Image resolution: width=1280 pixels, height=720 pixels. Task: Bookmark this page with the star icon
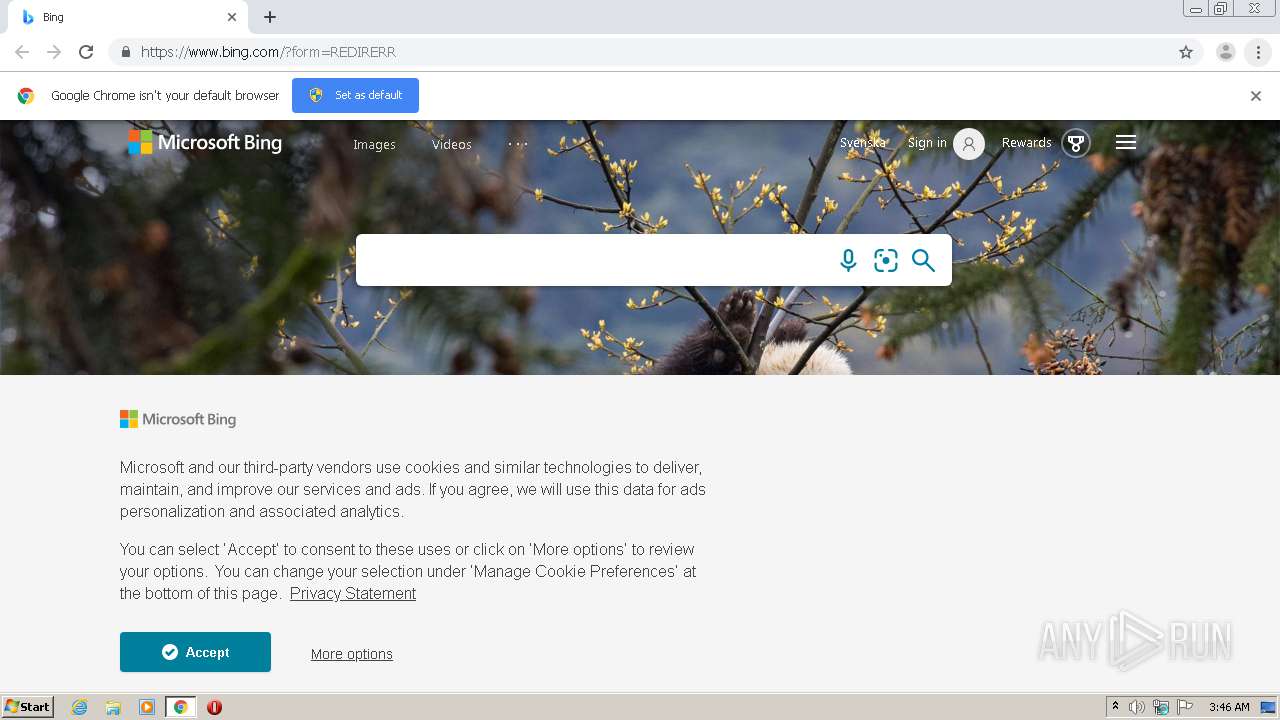[x=1186, y=52]
